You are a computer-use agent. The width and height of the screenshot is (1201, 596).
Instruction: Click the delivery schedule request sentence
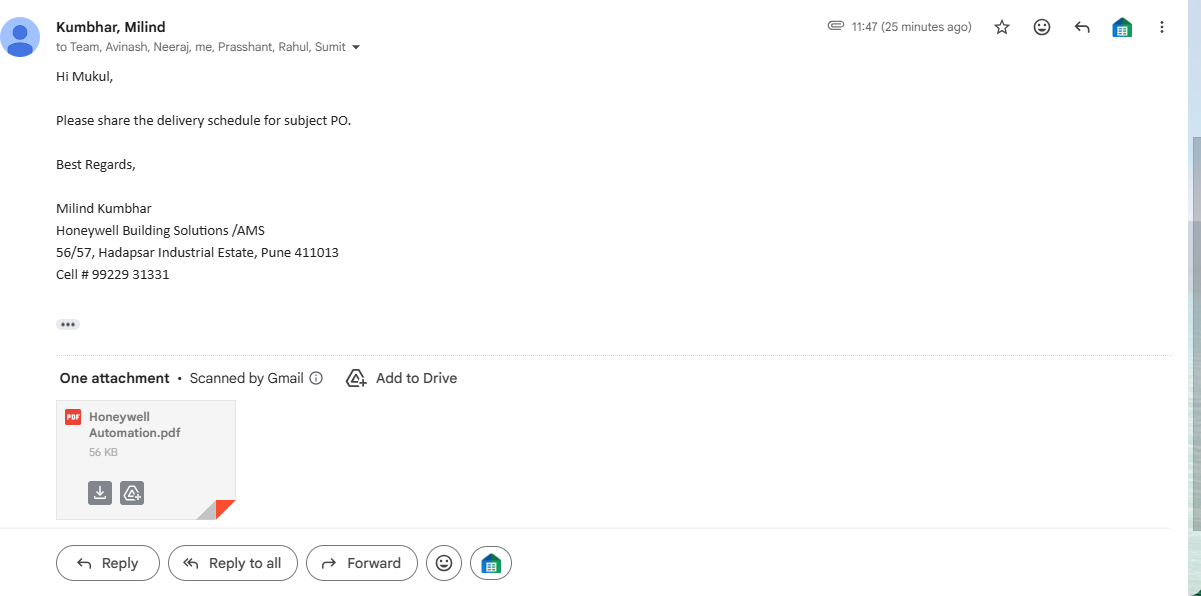coord(204,120)
